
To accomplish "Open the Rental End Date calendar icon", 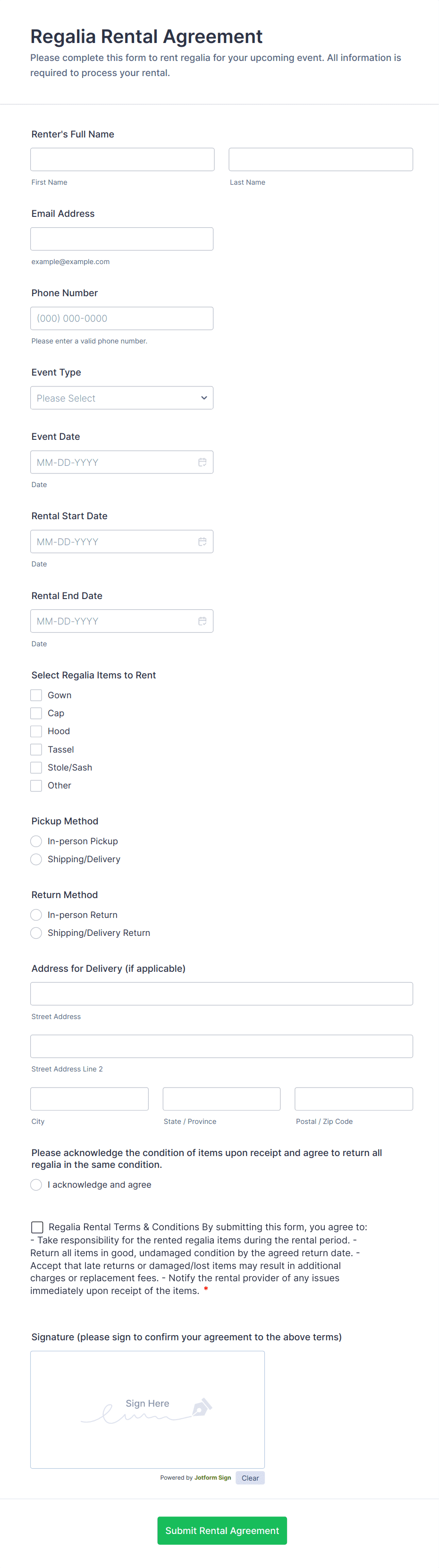I will [202, 621].
